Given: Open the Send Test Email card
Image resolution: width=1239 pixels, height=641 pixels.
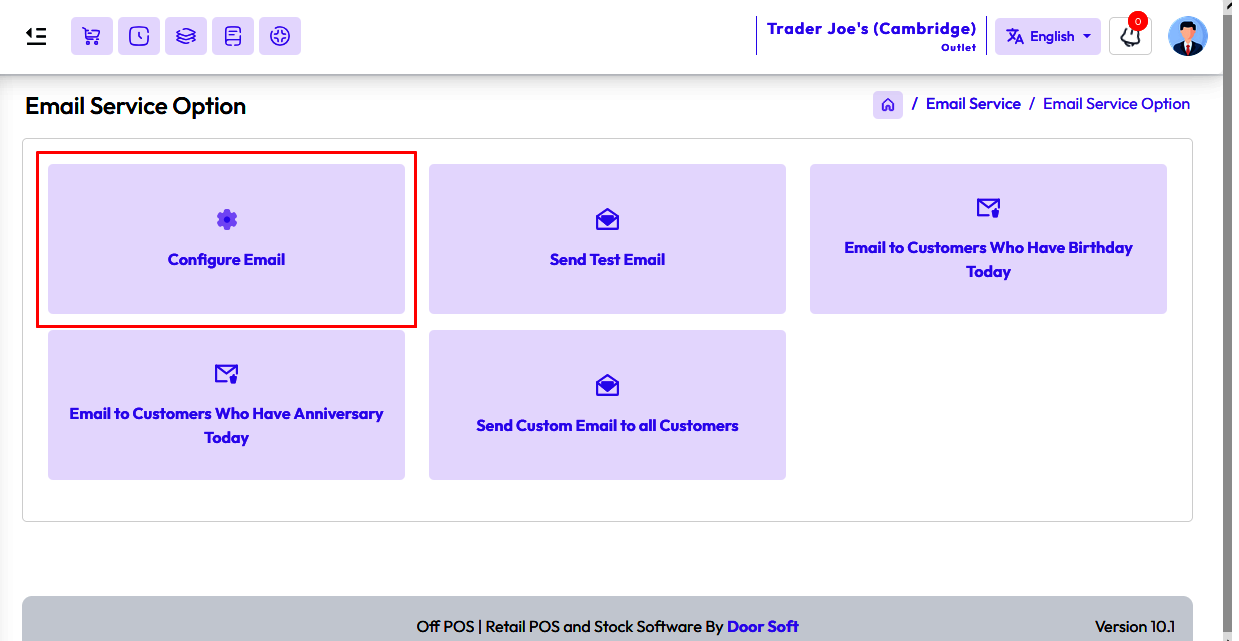Looking at the screenshot, I should (607, 239).
